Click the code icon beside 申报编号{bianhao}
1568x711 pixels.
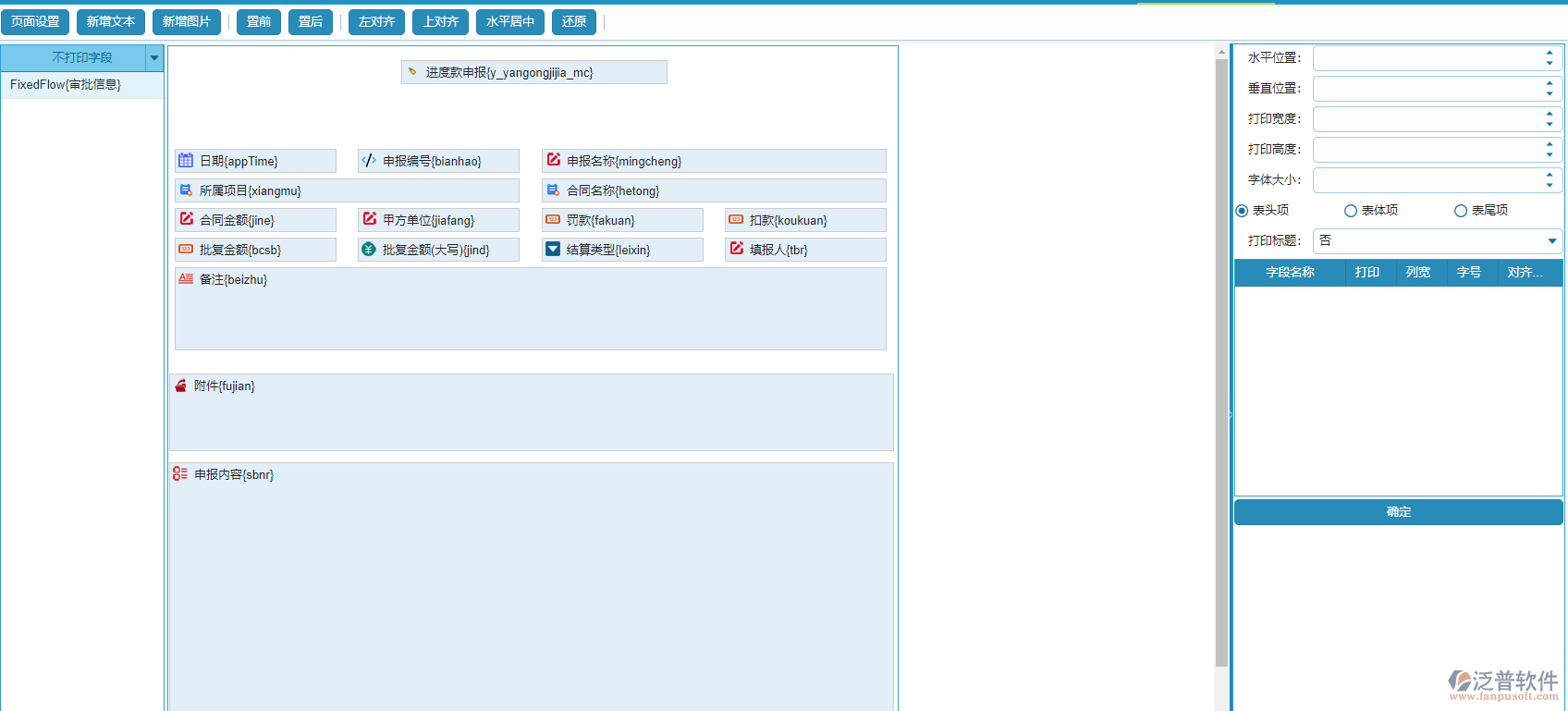tap(369, 160)
